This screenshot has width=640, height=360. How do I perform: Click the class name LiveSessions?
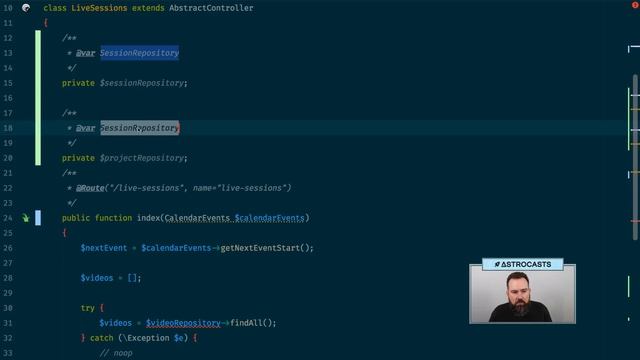(99, 8)
